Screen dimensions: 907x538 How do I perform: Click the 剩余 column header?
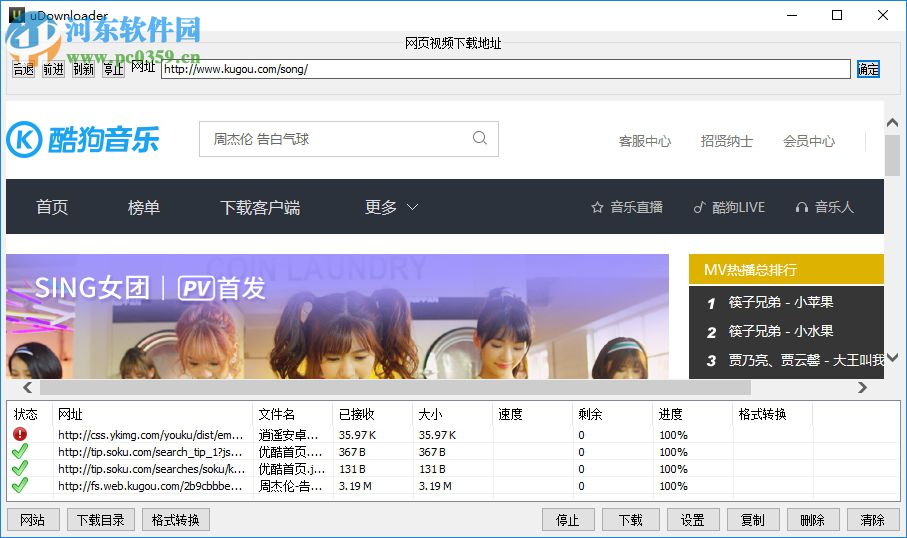[590, 414]
